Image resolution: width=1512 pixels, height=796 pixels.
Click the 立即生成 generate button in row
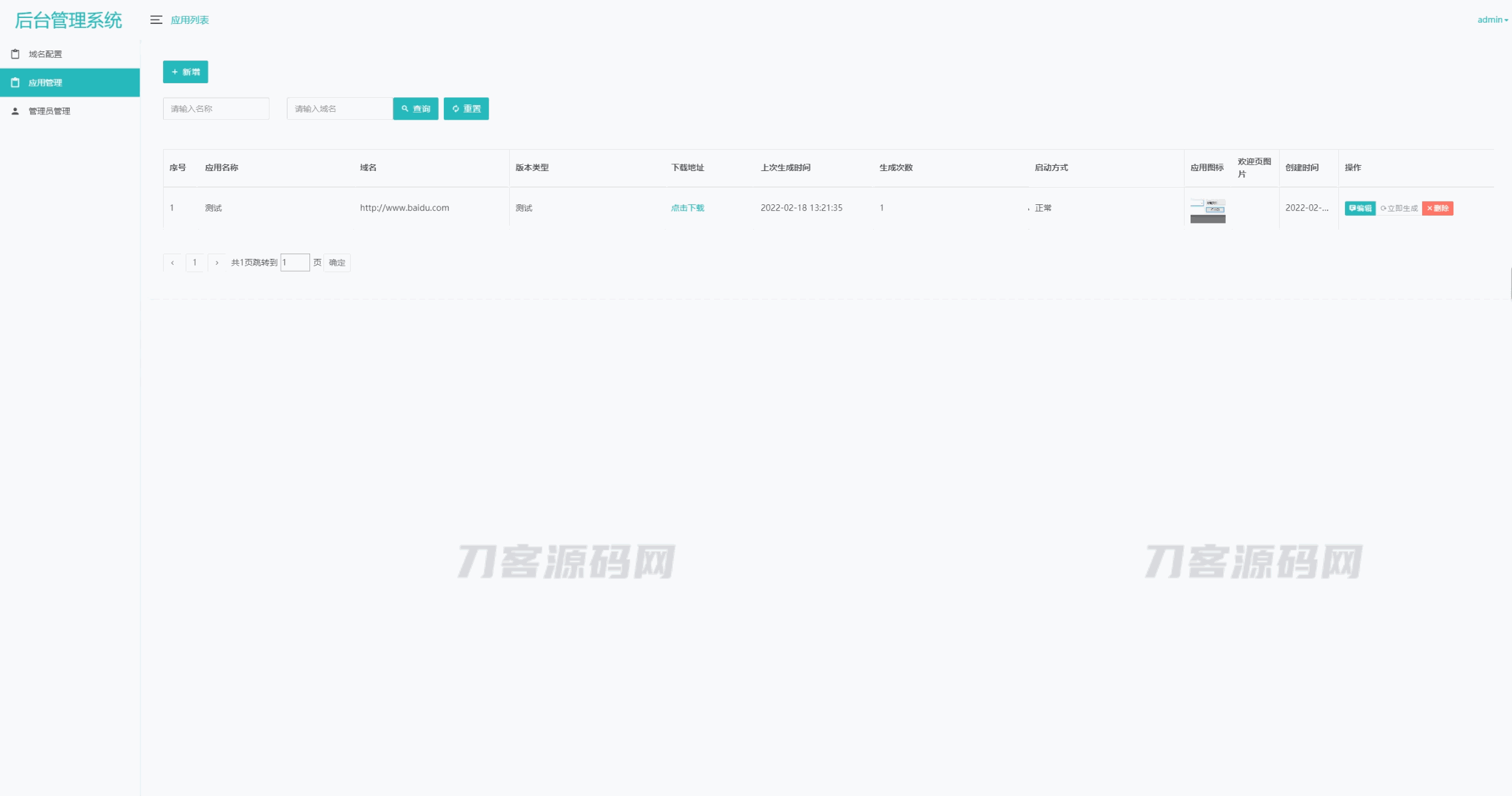point(1399,208)
